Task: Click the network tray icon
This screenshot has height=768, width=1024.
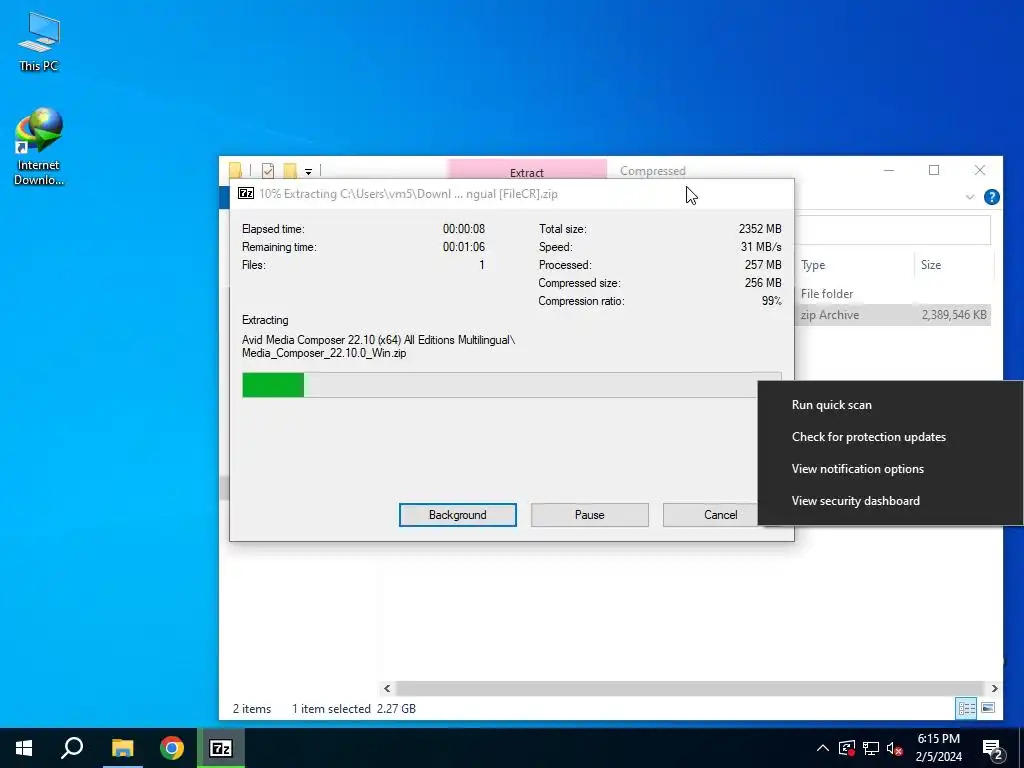Action: [871, 748]
